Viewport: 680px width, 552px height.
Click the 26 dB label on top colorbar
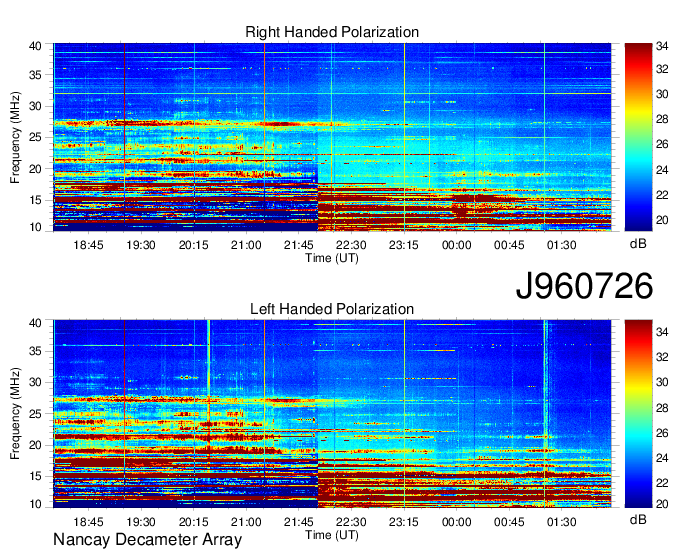click(x=662, y=145)
